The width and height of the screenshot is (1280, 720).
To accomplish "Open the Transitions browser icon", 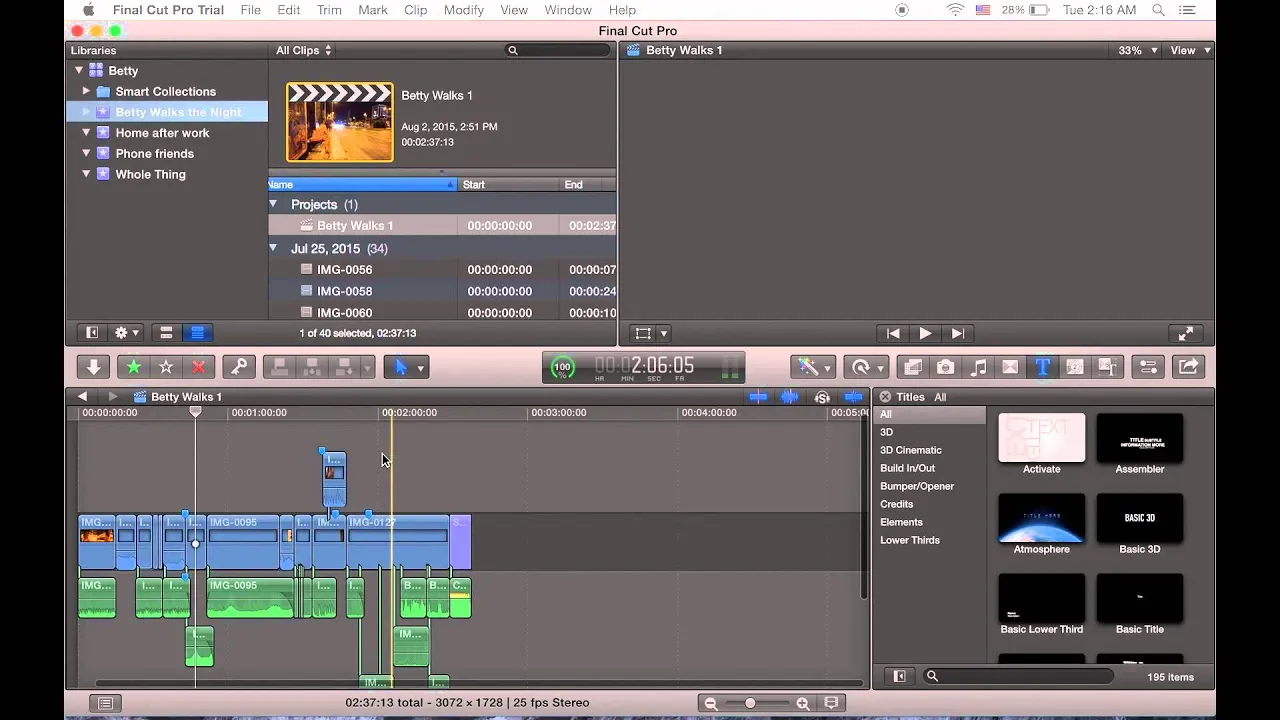I will (1010, 367).
